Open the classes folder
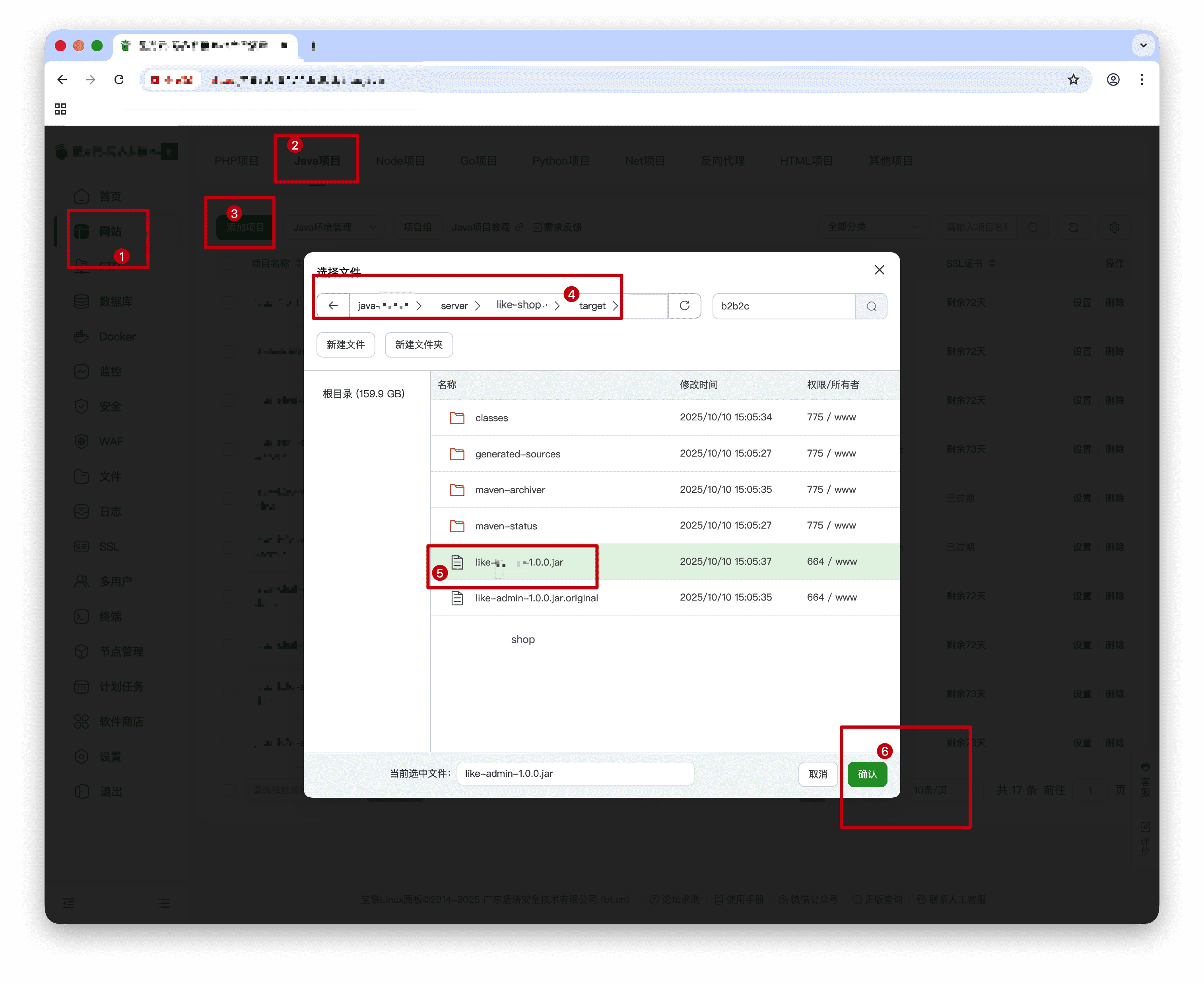Screen dimensions: 1204x984 491,418
